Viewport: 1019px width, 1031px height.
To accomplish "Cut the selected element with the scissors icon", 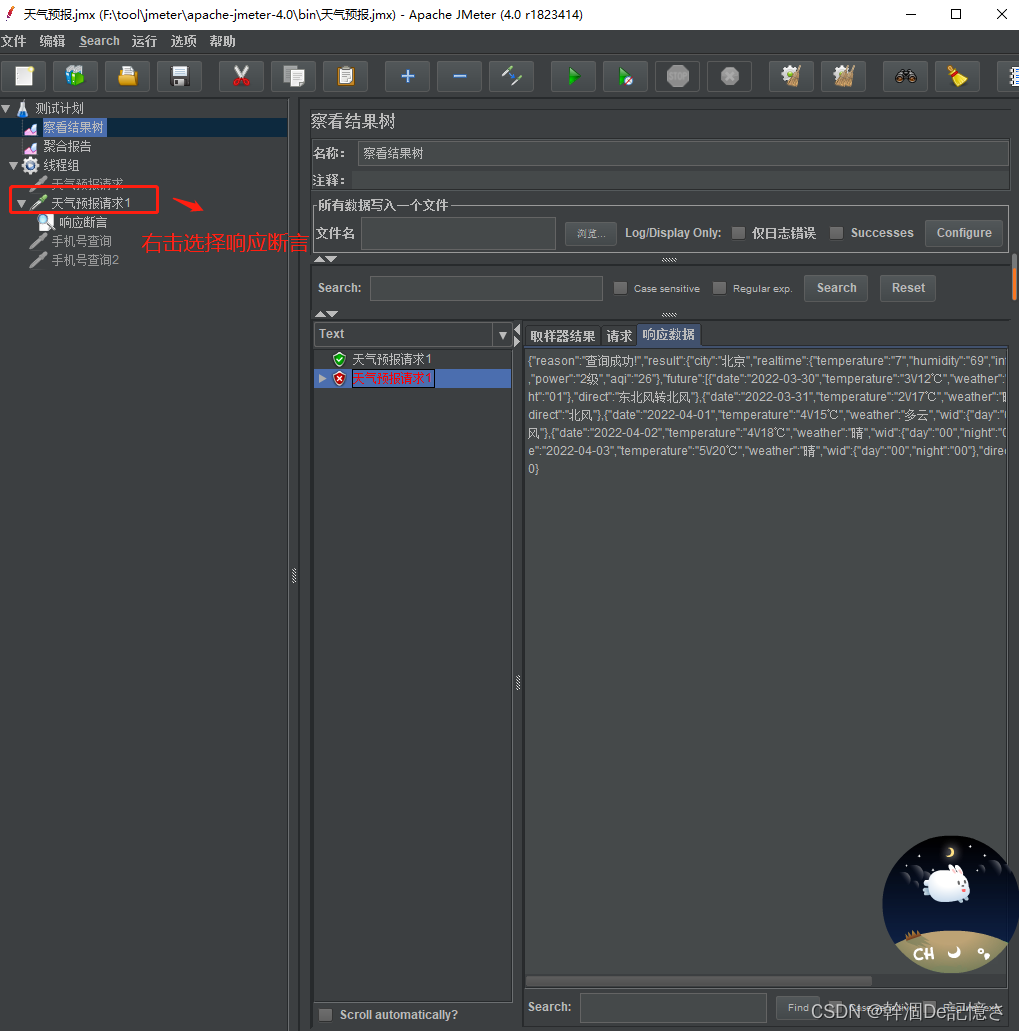I will pyautogui.click(x=241, y=76).
